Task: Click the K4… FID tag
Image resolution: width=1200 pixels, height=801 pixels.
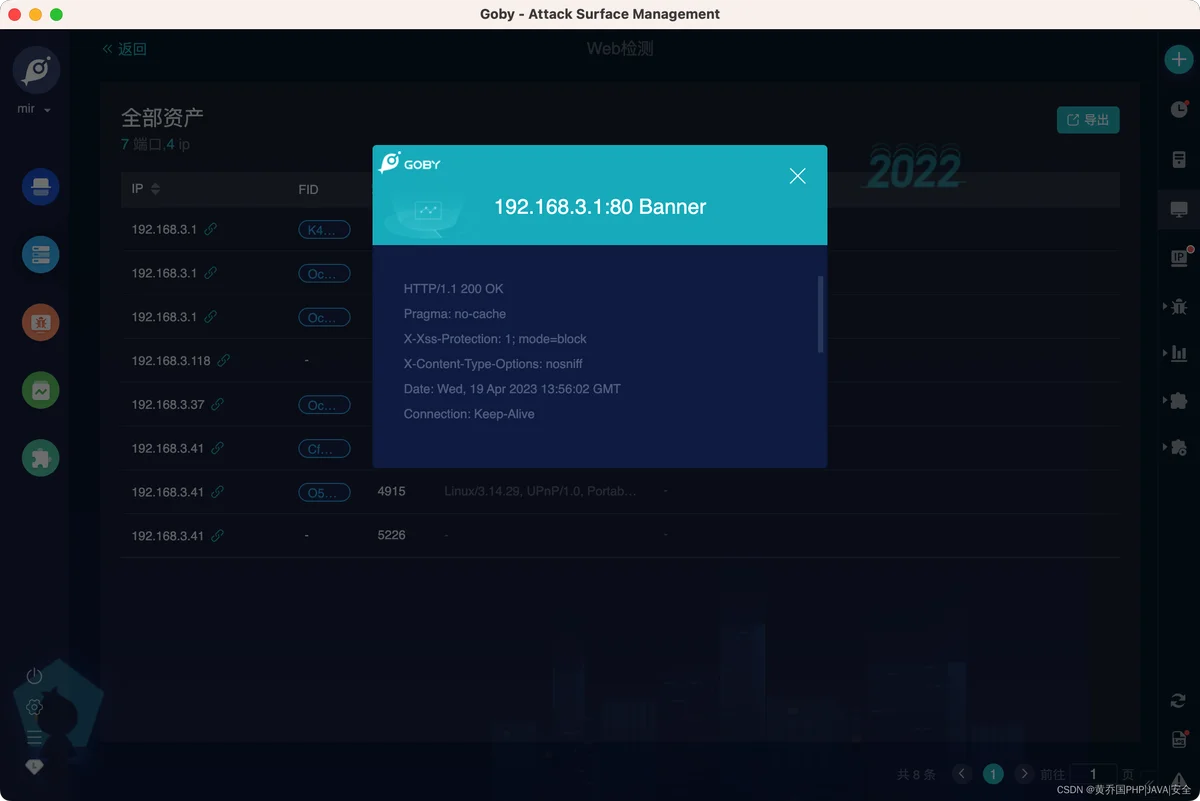Action: (x=324, y=230)
